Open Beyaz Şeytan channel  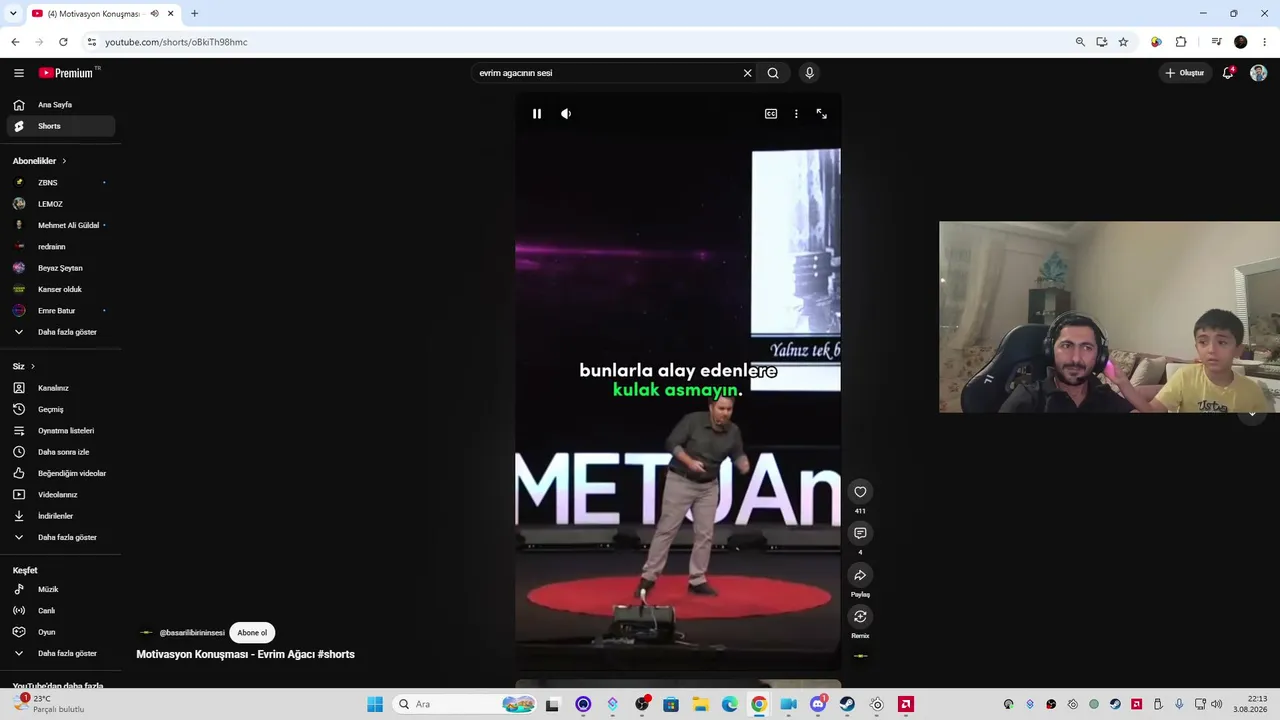point(61,268)
